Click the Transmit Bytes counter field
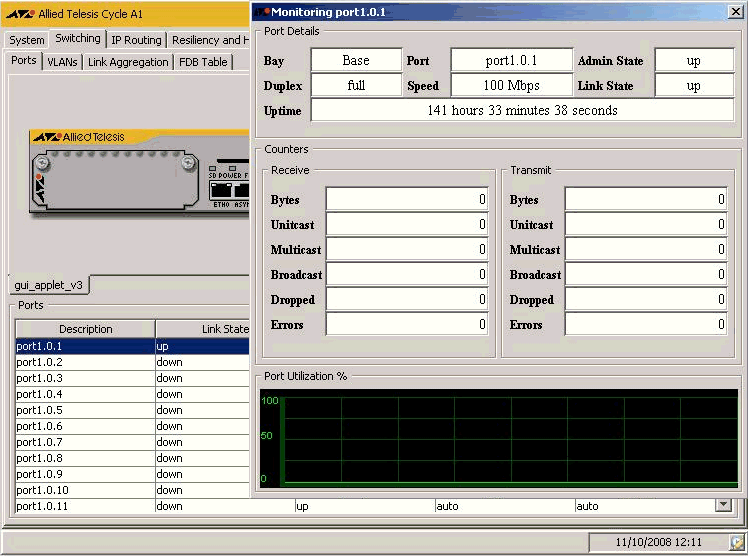 point(646,199)
